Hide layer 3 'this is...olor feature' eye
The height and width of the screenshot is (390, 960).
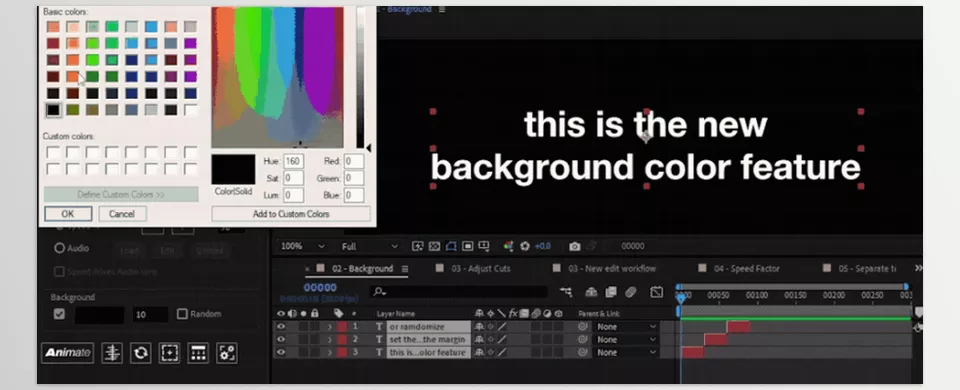pos(281,353)
